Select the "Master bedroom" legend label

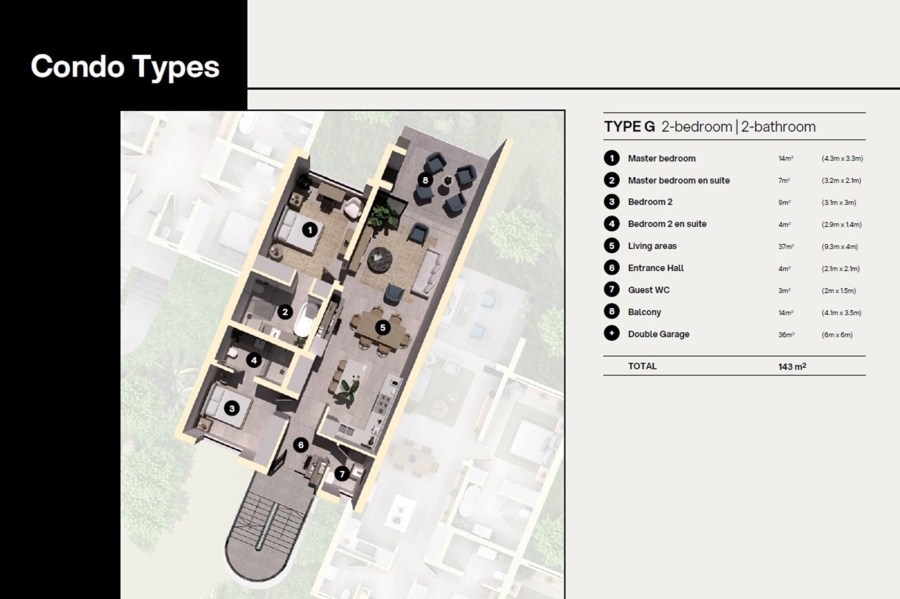click(662, 158)
